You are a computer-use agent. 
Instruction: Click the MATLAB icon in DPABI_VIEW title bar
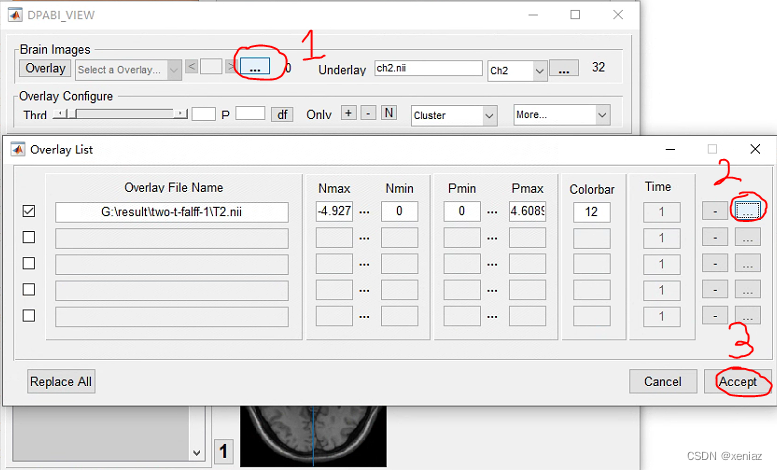15,15
